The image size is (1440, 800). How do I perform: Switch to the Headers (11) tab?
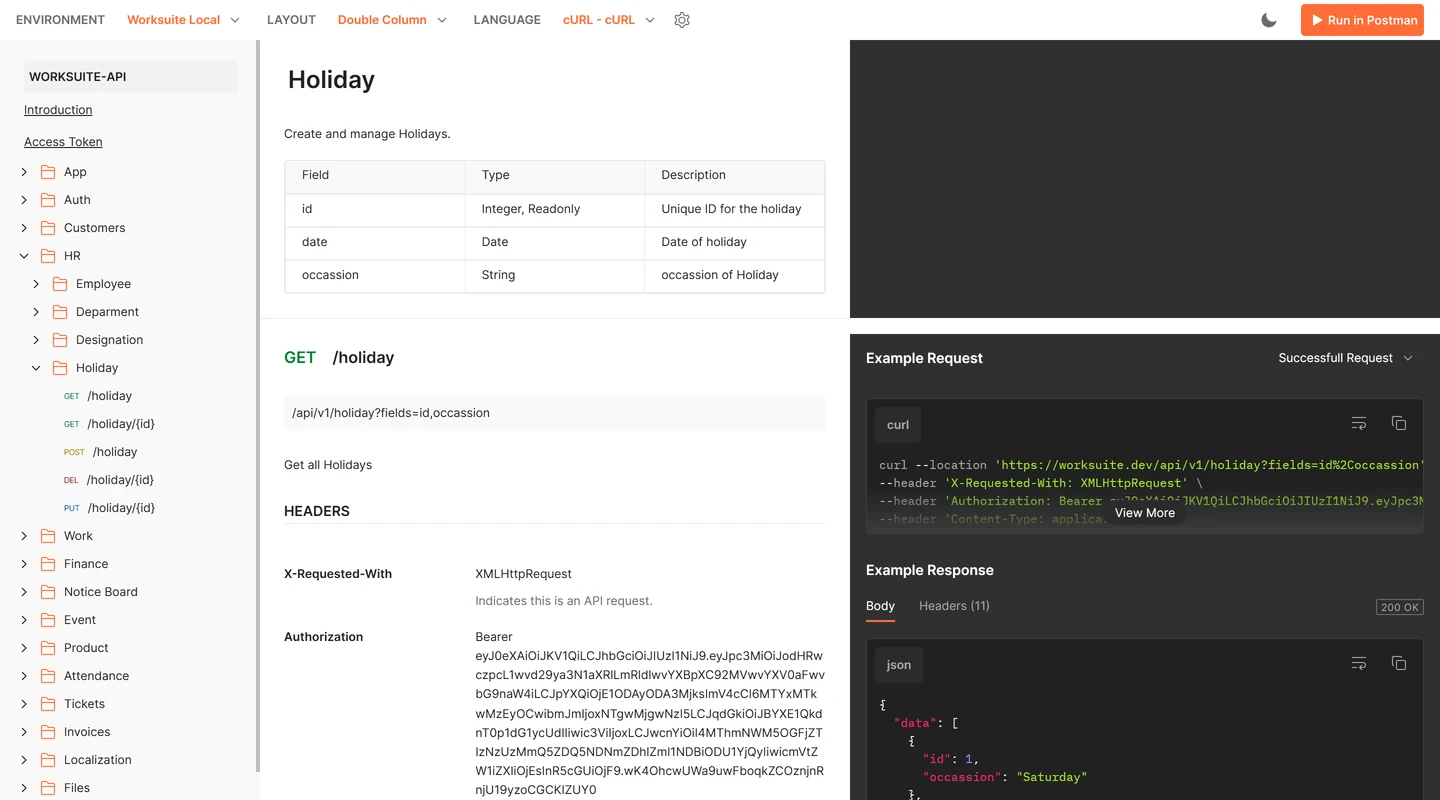(954, 606)
